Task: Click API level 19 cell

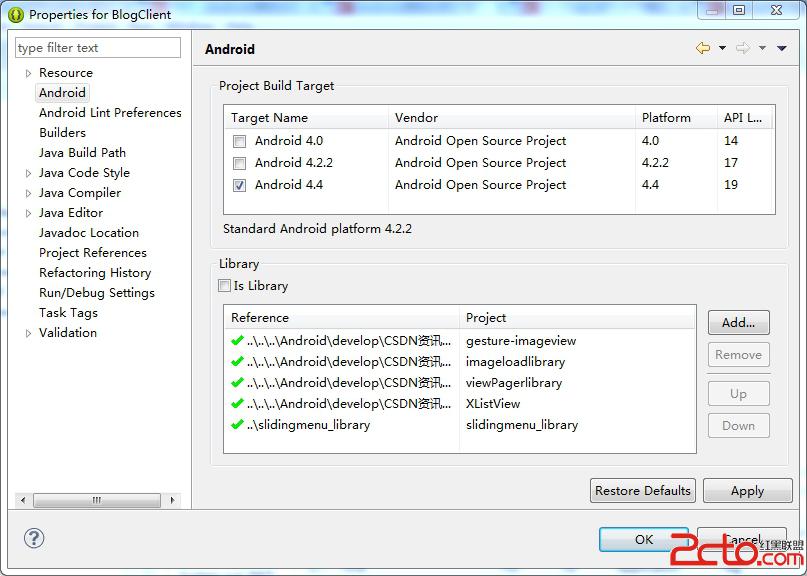Action: click(x=731, y=185)
